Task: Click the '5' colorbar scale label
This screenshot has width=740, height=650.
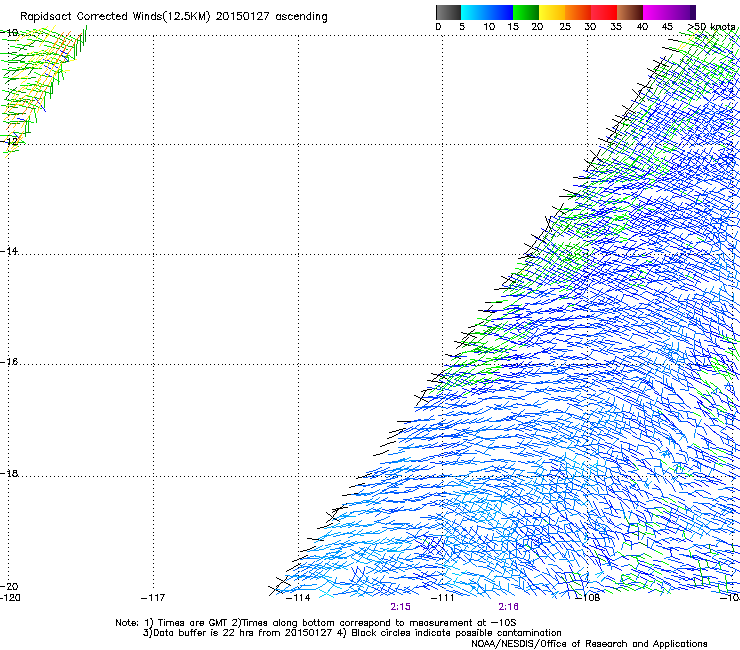Action: (x=462, y=27)
